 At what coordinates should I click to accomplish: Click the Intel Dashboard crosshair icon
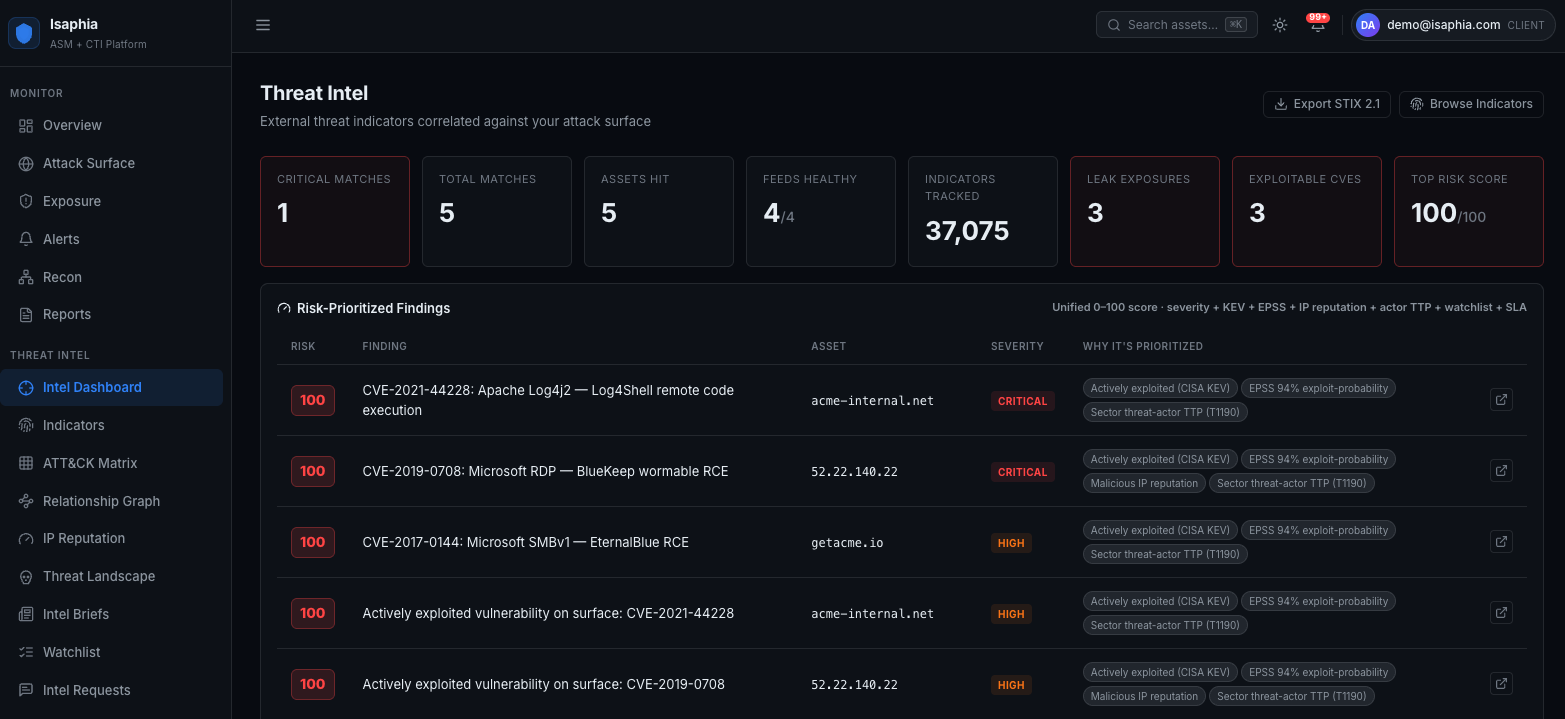26,387
